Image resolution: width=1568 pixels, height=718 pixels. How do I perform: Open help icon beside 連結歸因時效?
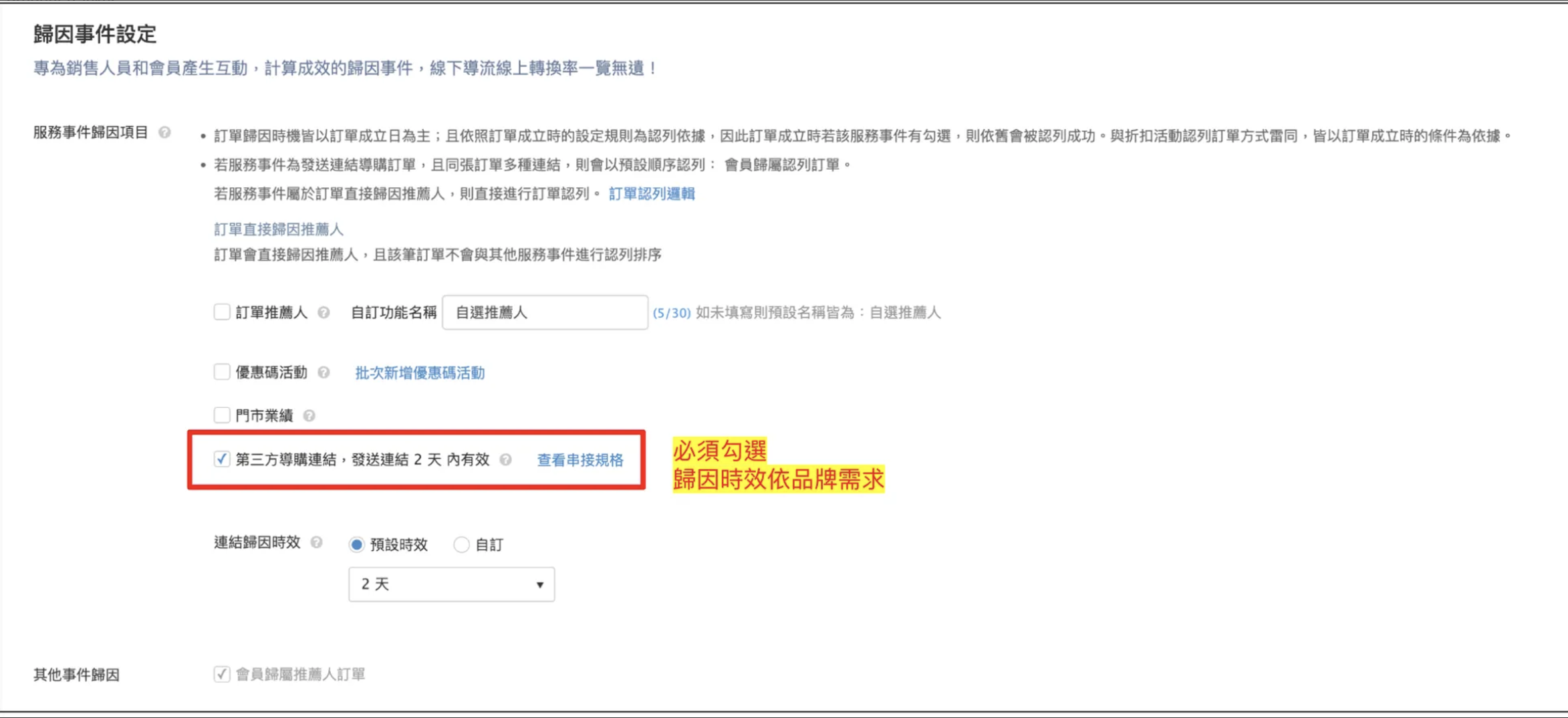pyautogui.click(x=317, y=543)
